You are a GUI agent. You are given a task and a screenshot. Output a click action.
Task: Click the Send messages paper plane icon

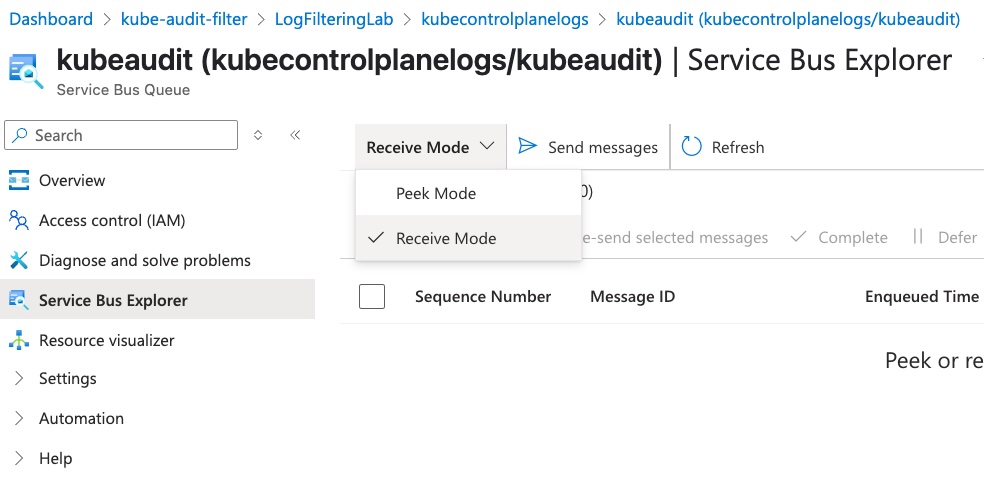coord(528,147)
